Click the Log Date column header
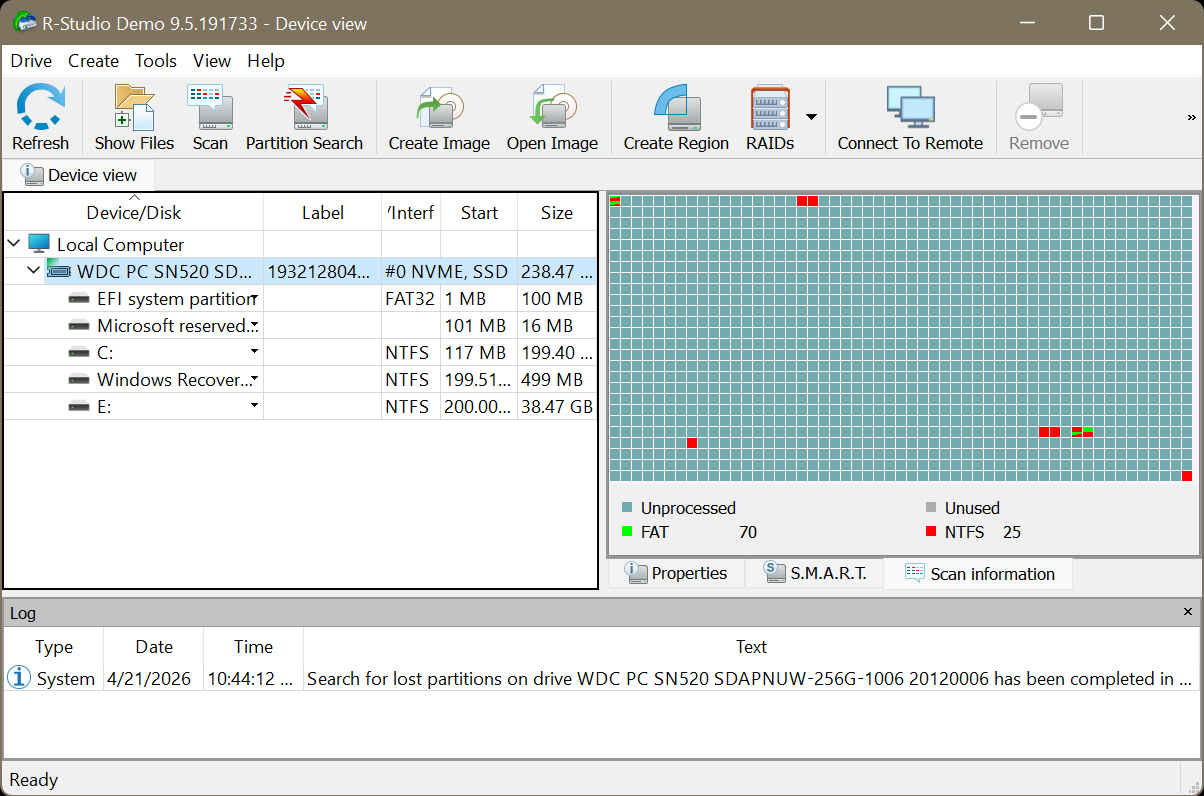 154,647
